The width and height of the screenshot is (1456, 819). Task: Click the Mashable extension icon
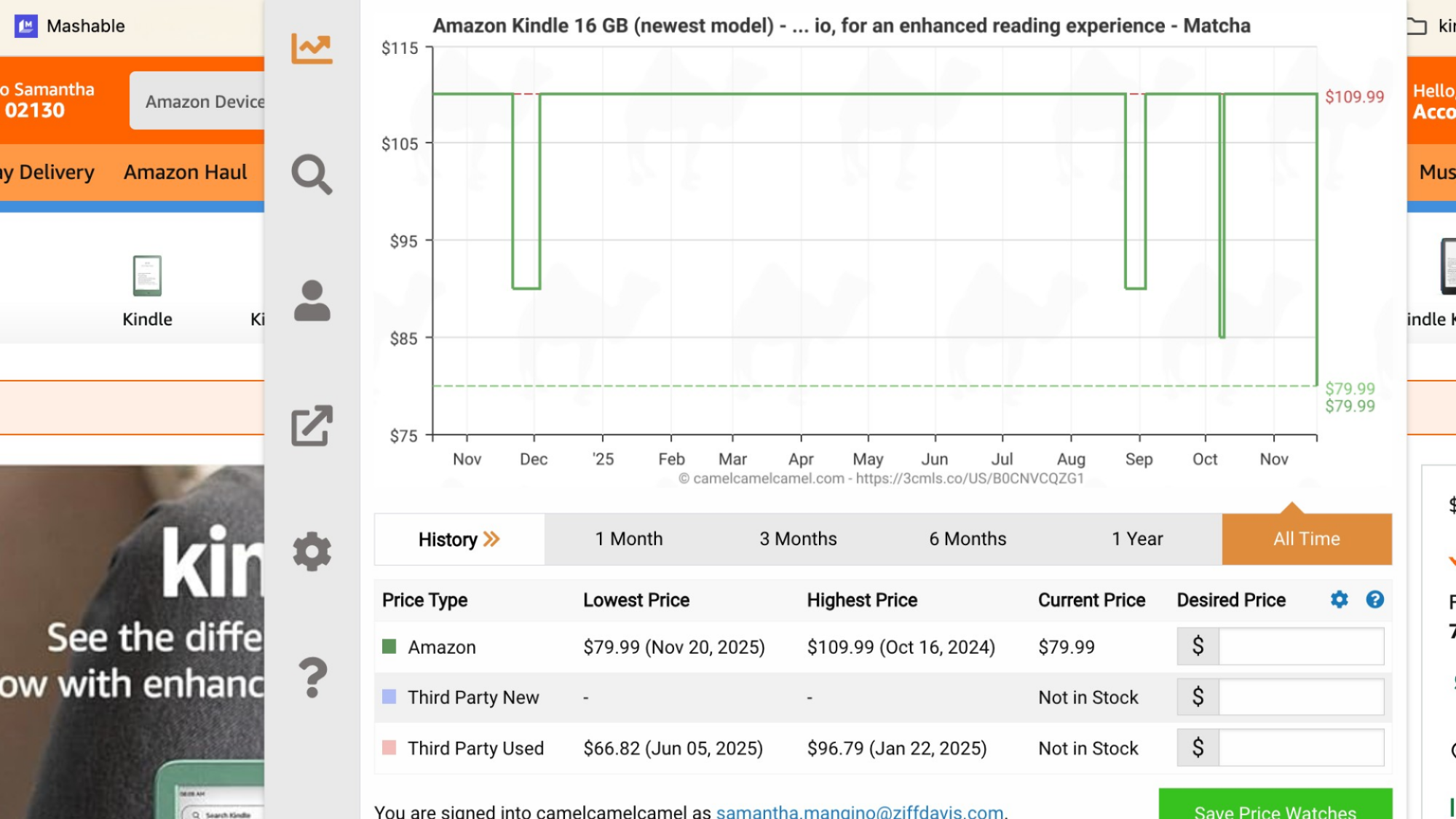(x=24, y=25)
